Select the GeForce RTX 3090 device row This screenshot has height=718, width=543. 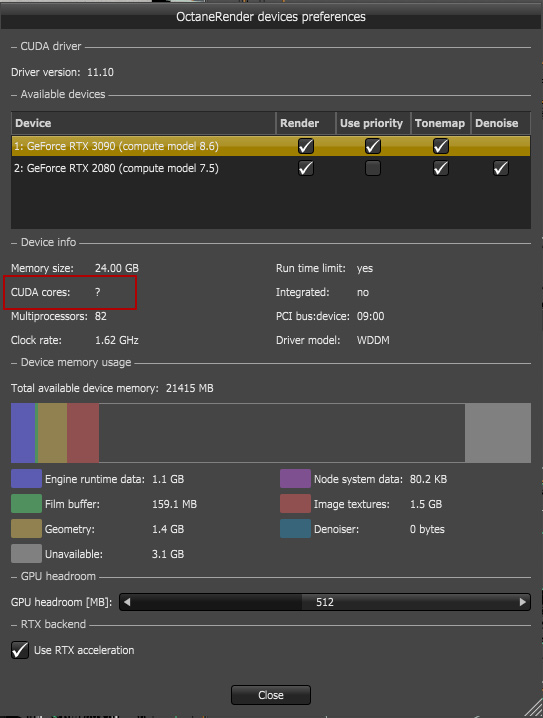point(271,146)
